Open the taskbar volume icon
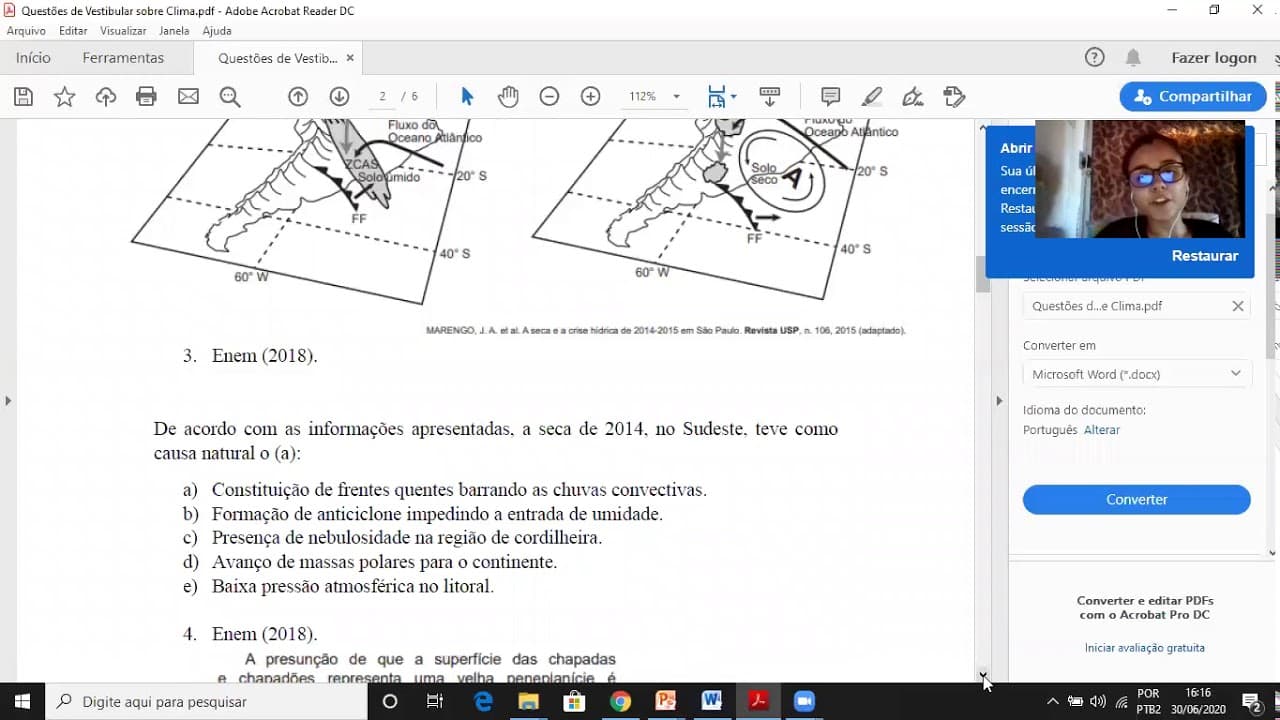This screenshot has width=1280, height=720. point(1098,702)
